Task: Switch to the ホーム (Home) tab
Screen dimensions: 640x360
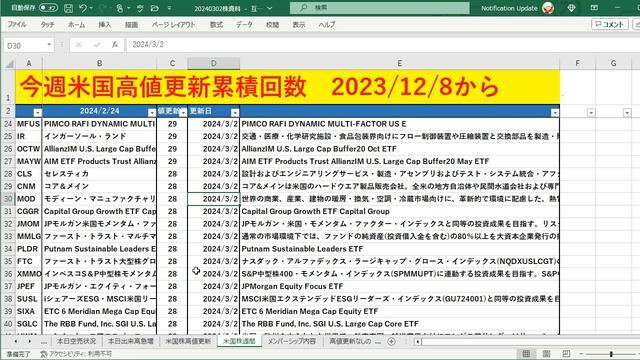Action: 76,24
